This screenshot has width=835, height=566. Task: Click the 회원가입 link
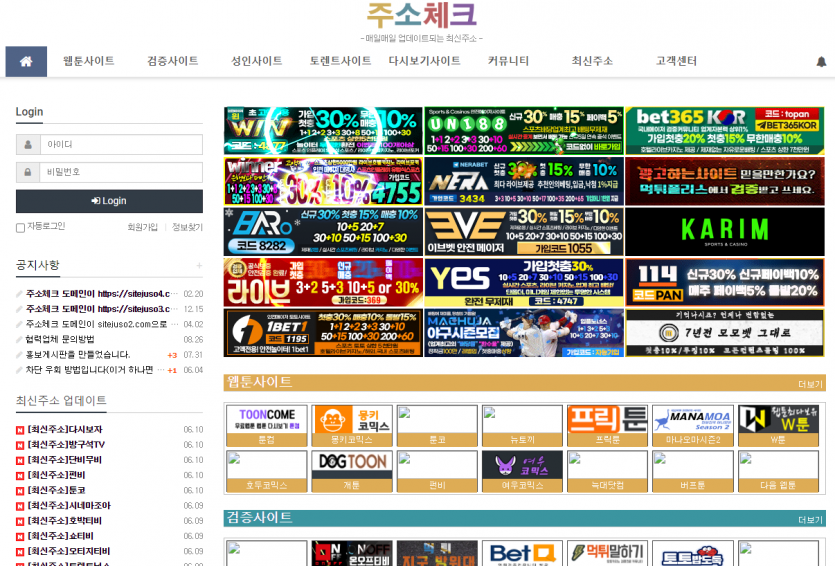click(142, 227)
